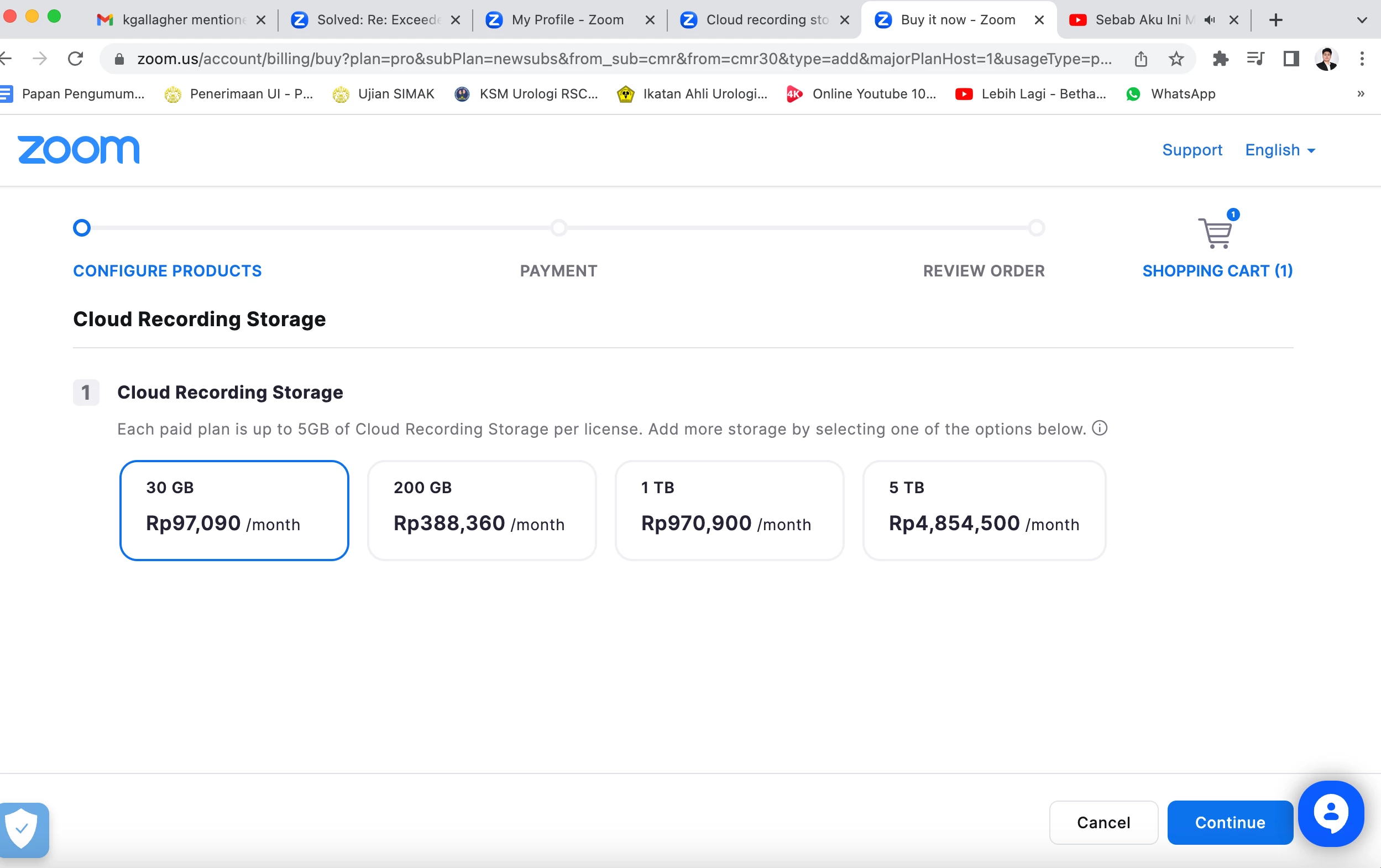Select the 30 GB storage option
The height and width of the screenshot is (868, 1381).
[234, 510]
